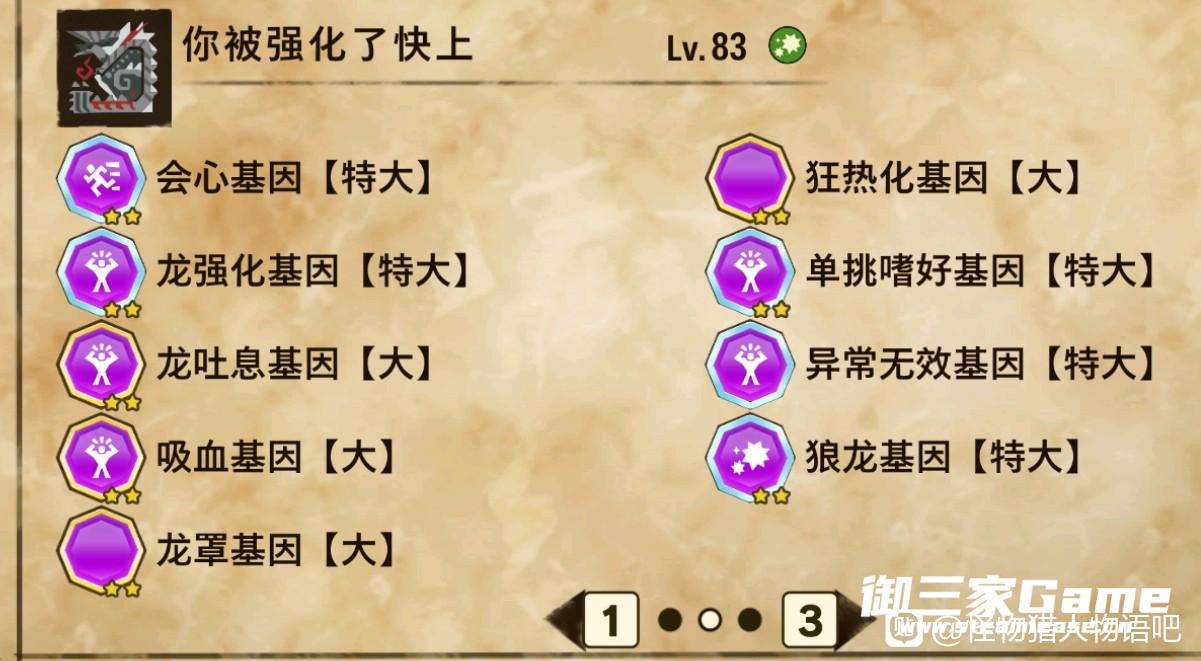Go to page 1 with left arrow
Image resolution: width=1201 pixels, height=661 pixels.
pyautogui.click(x=597, y=620)
